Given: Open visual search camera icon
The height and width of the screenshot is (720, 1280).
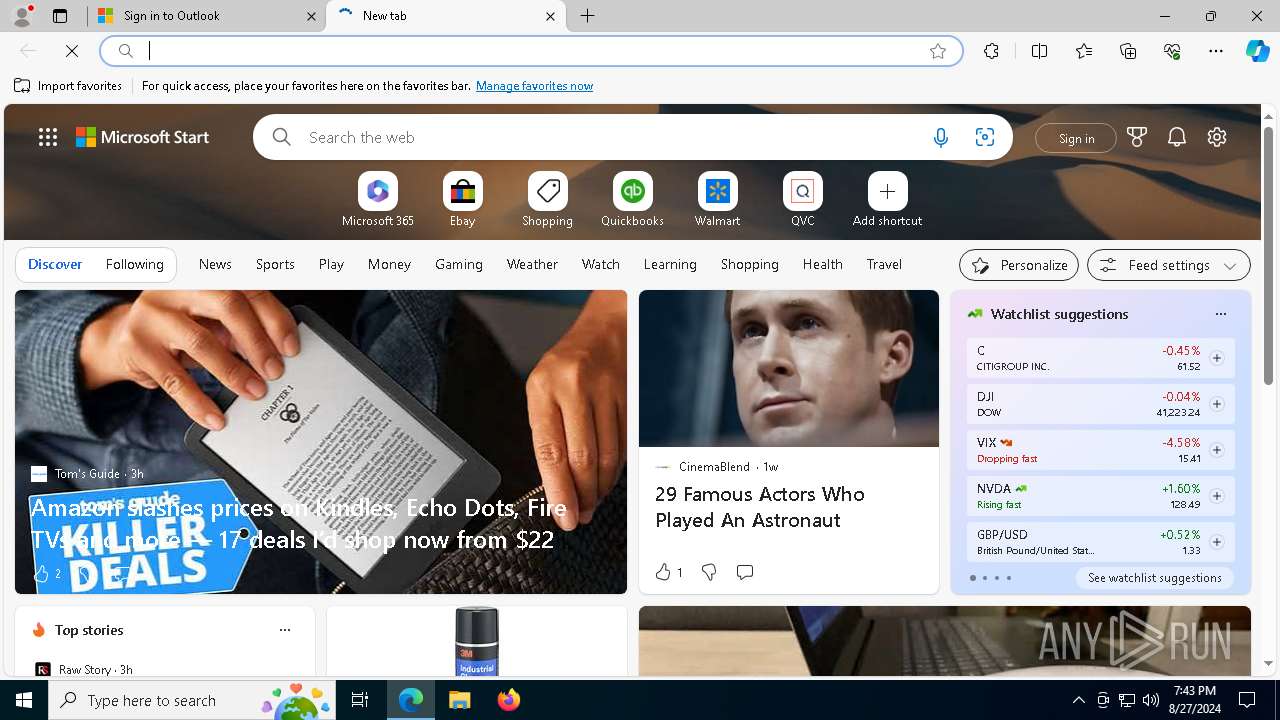Looking at the screenshot, I should pyautogui.click(x=985, y=138).
